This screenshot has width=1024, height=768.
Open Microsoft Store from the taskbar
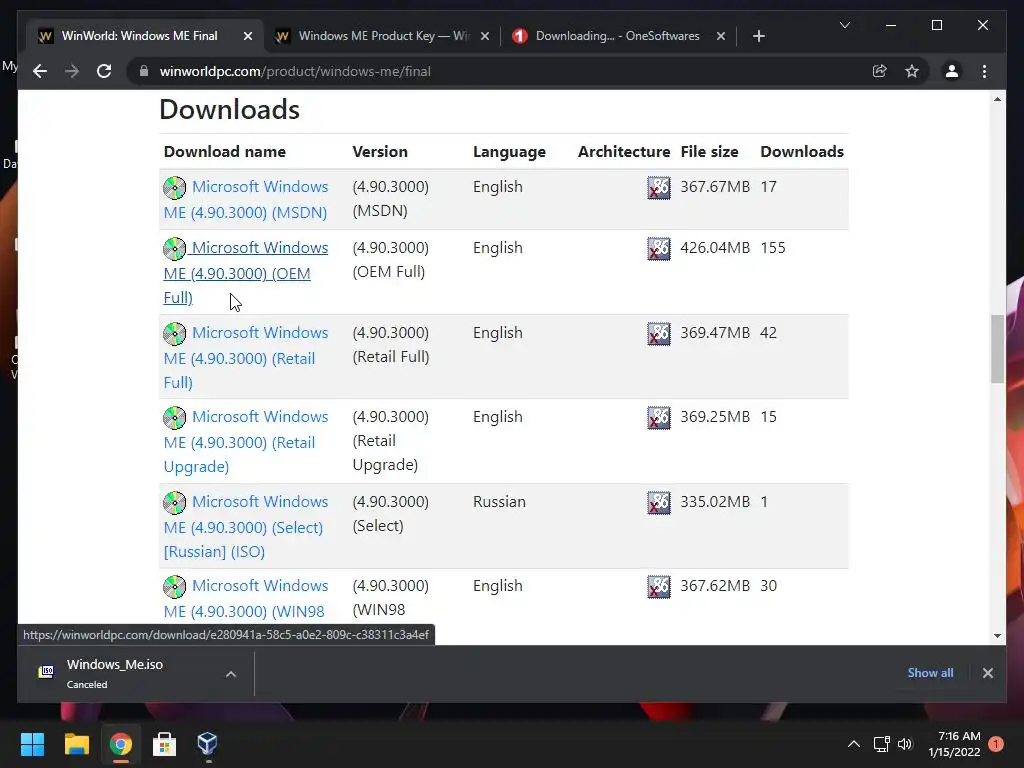coord(164,744)
